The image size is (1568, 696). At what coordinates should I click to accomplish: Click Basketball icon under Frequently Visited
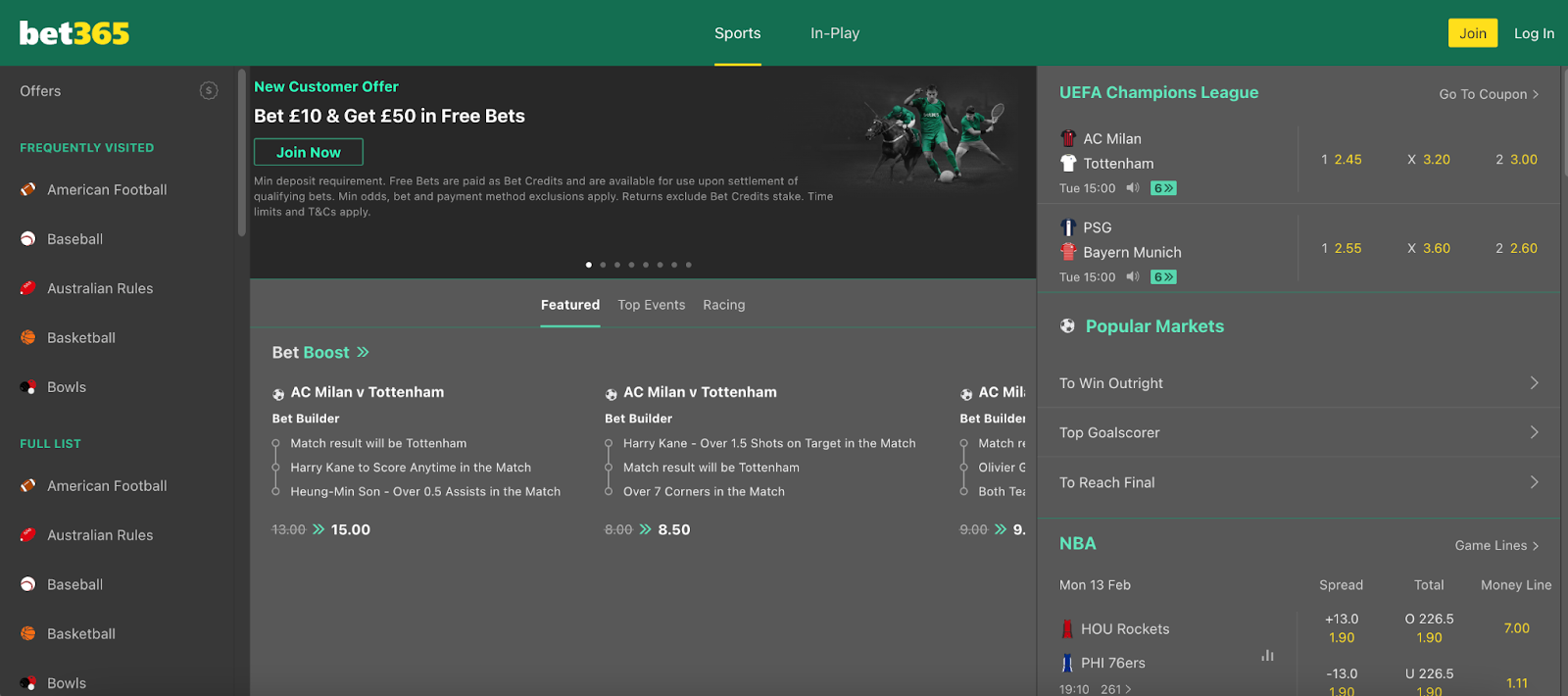click(28, 337)
